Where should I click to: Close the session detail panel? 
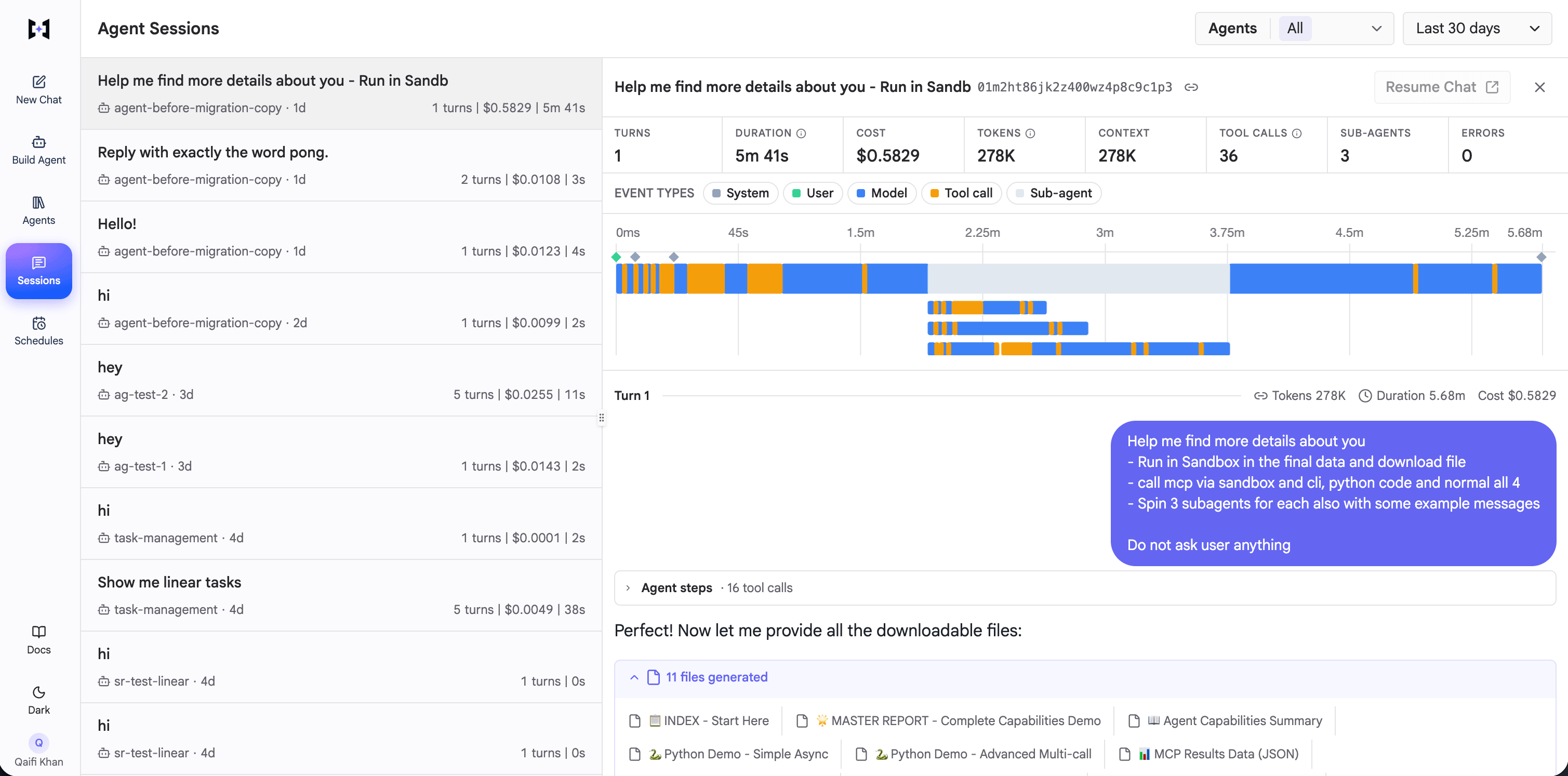[1539, 87]
